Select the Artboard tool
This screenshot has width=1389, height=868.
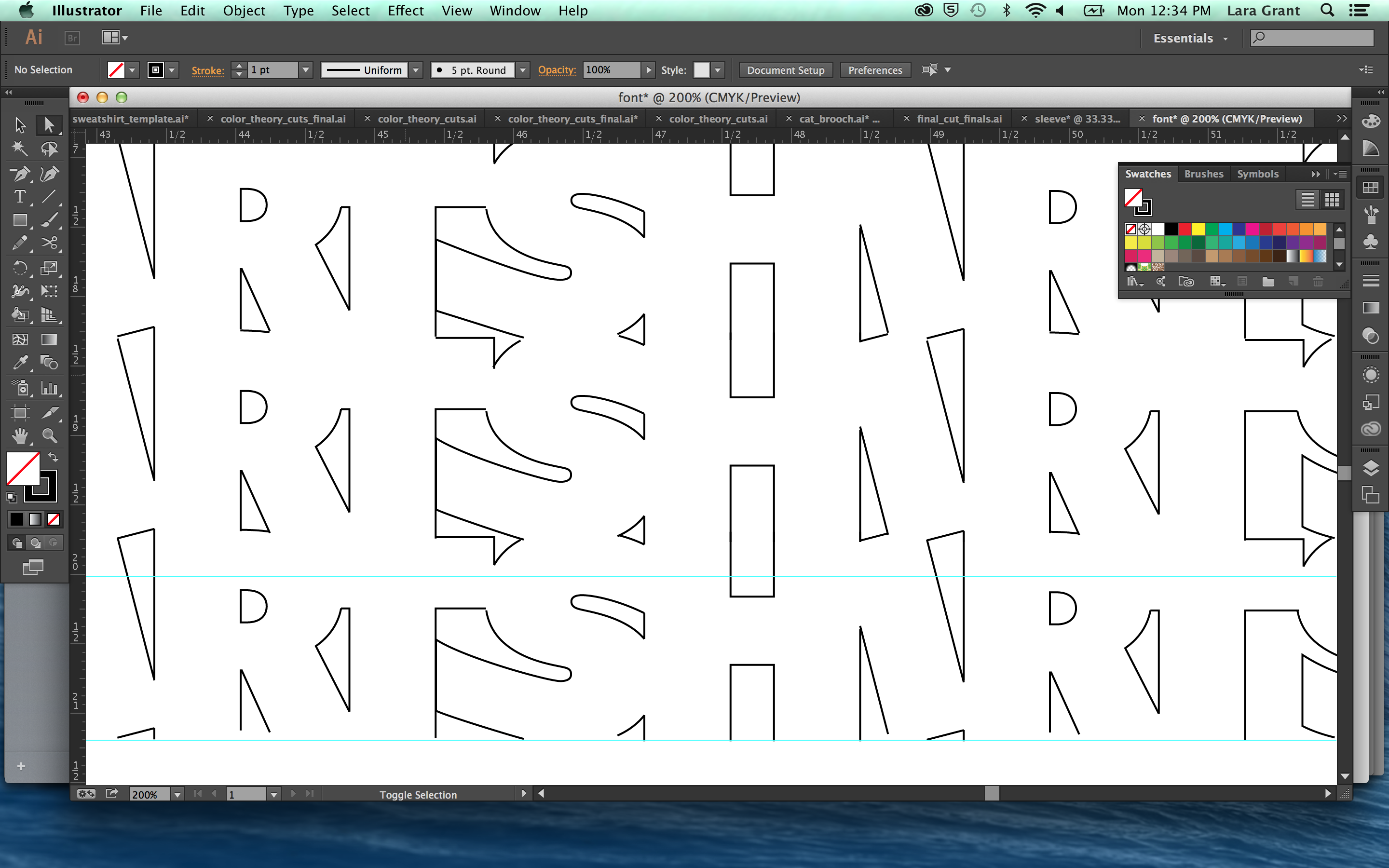pyautogui.click(x=20, y=412)
